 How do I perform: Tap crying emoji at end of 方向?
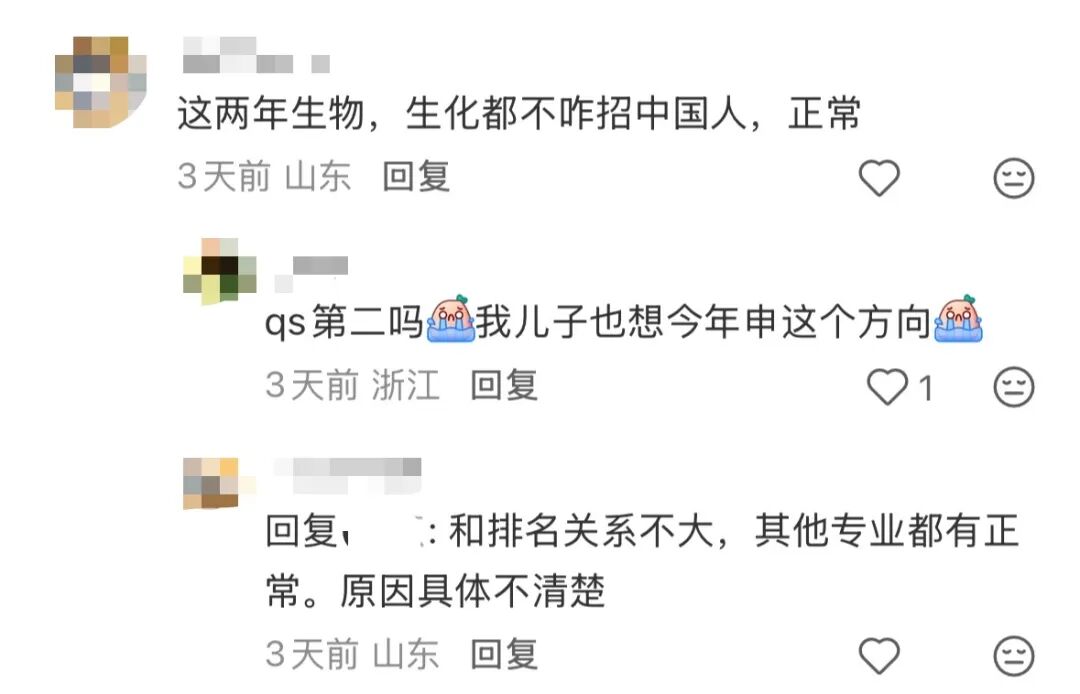click(x=958, y=319)
